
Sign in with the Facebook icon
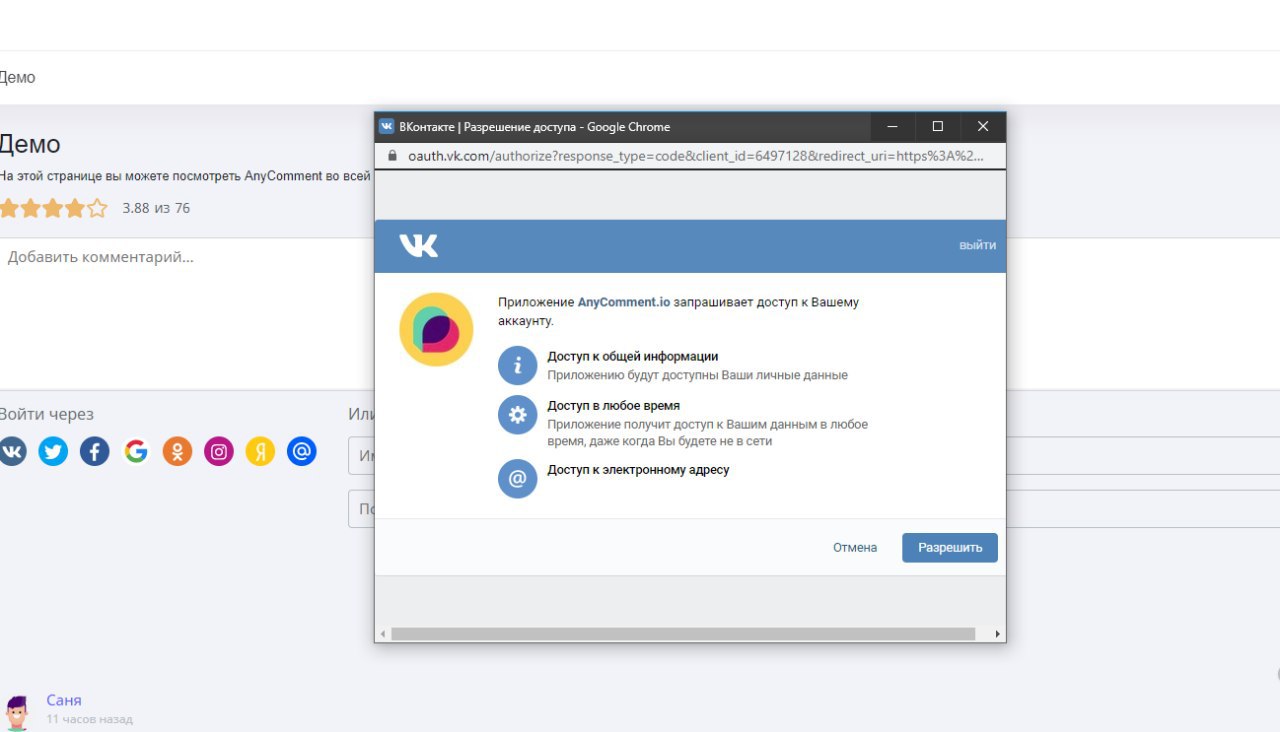coord(95,452)
